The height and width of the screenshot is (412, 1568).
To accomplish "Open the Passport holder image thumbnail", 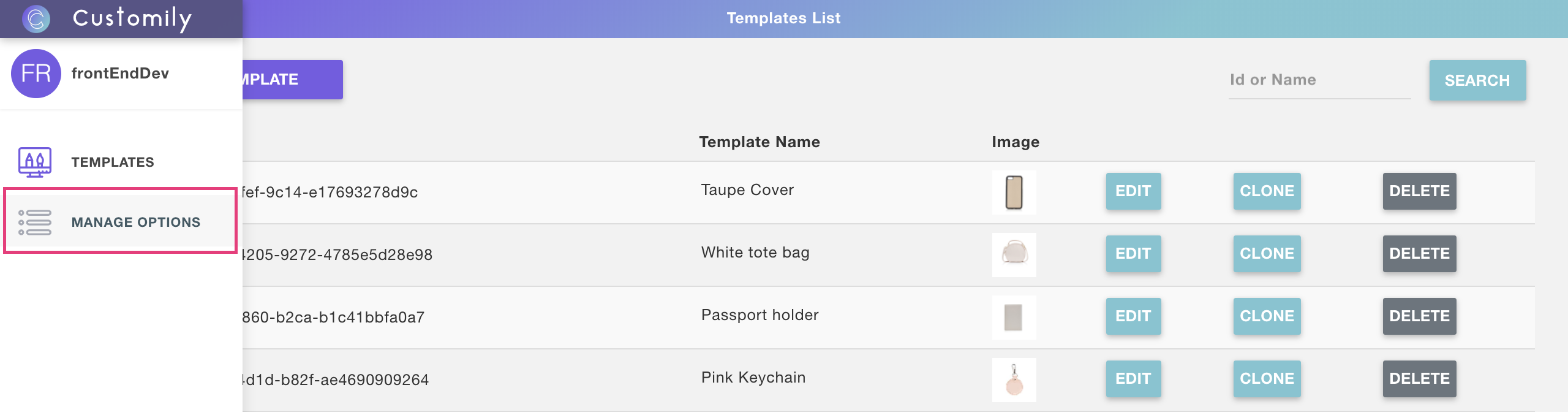I will (1014, 317).
